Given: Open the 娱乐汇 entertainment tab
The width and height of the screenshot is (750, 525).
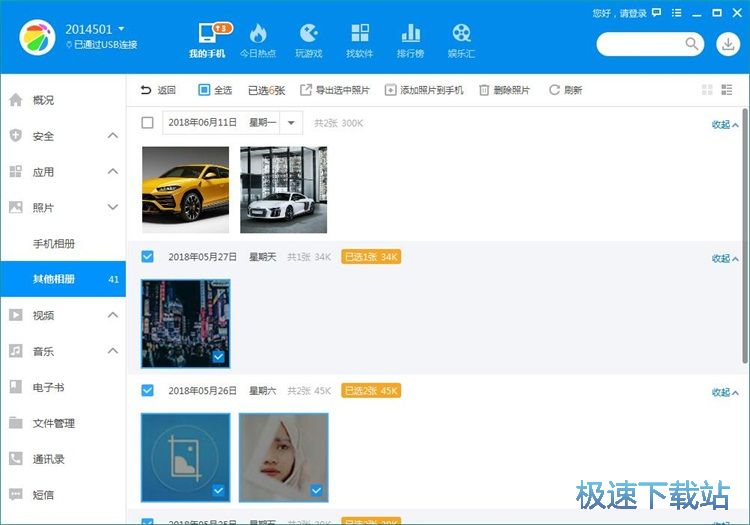Looking at the screenshot, I should 461,41.
